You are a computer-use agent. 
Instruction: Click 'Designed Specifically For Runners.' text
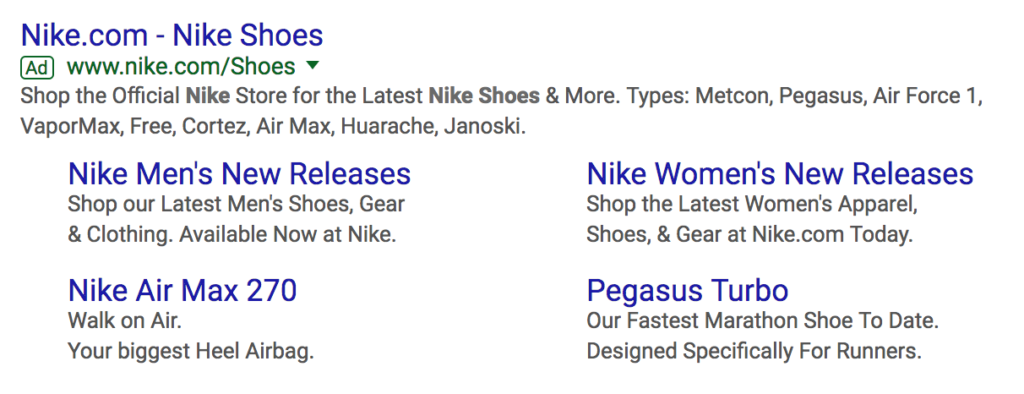[x=754, y=352]
